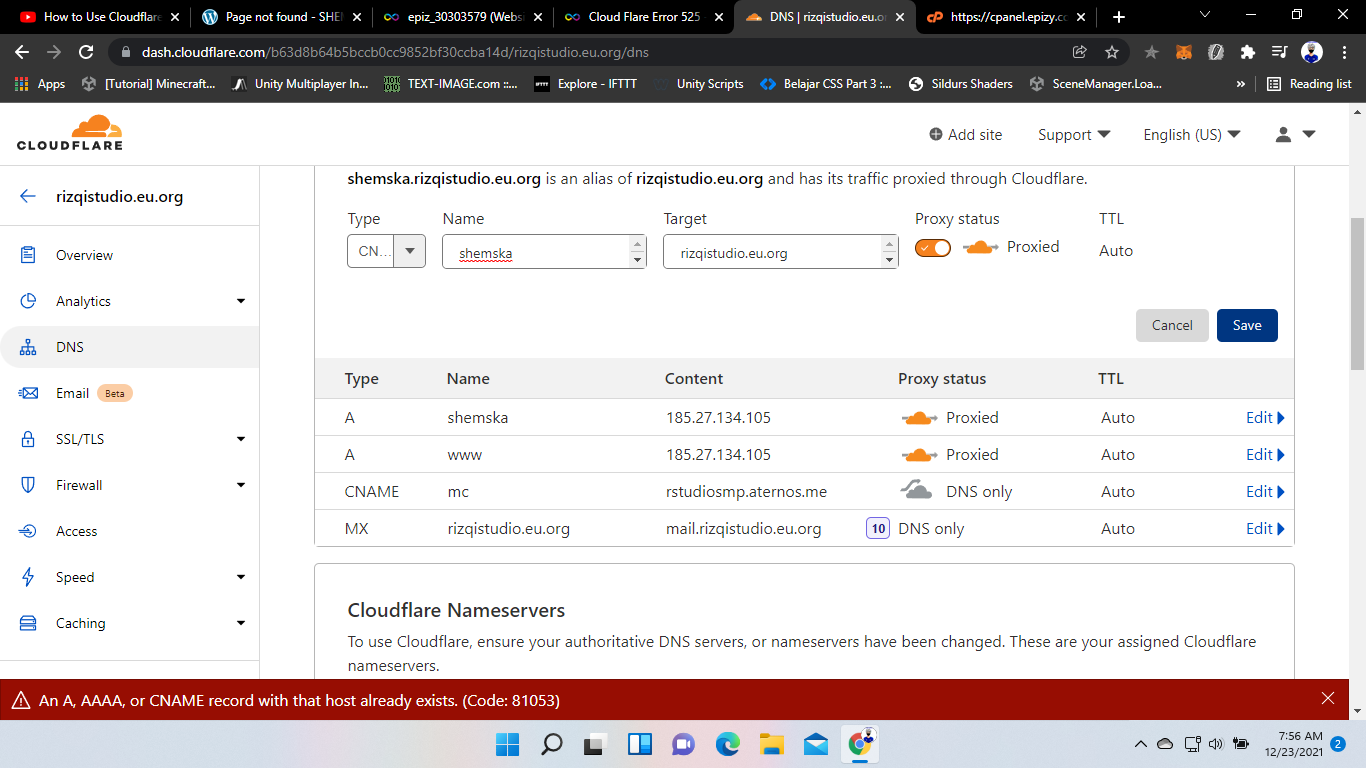Open File Explorer from taskbar
1366x768 pixels.
pyautogui.click(x=771, y=744)
